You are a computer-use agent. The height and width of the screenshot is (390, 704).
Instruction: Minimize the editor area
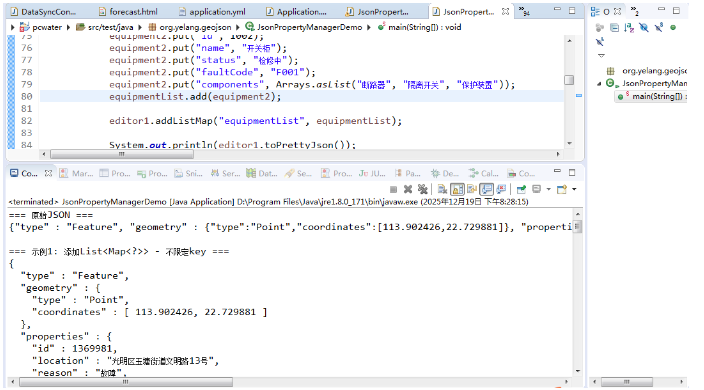(x=557, y=9)
